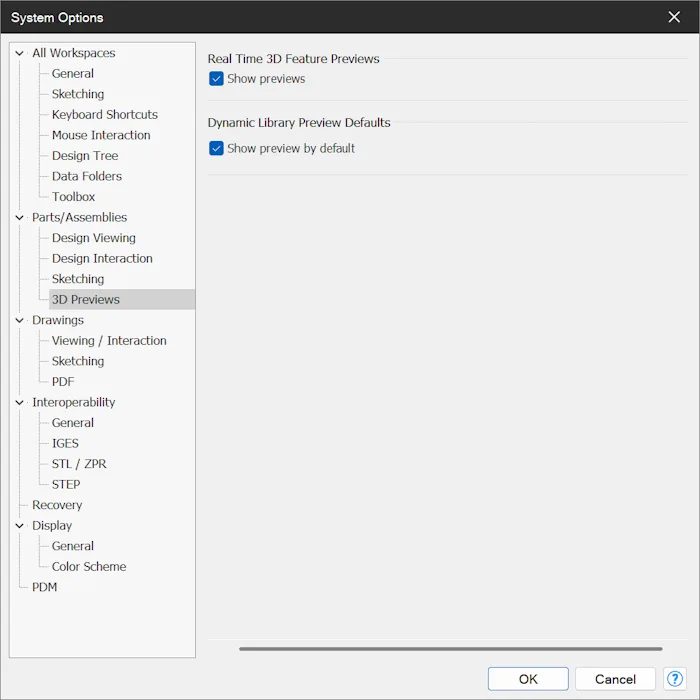Click the Parts/Assemblies label
This screenshot has height=700, width=700.
click(x=79, y=217)
